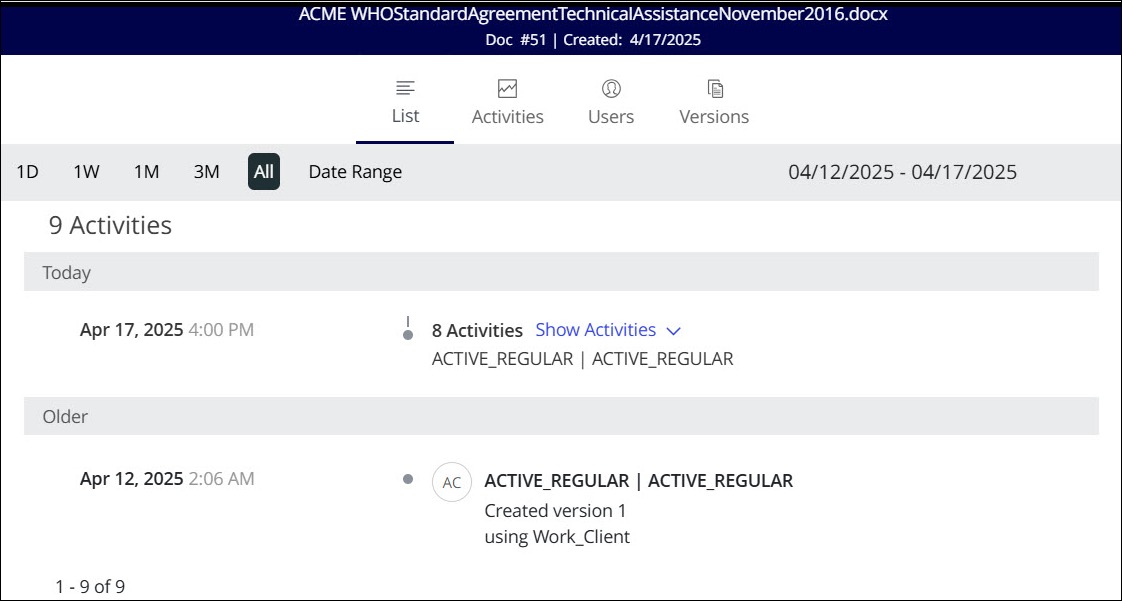Viewport: 1122px width, 601px height.
Task: Click the Apr 17 timeline dot
Action: [408, 335]
